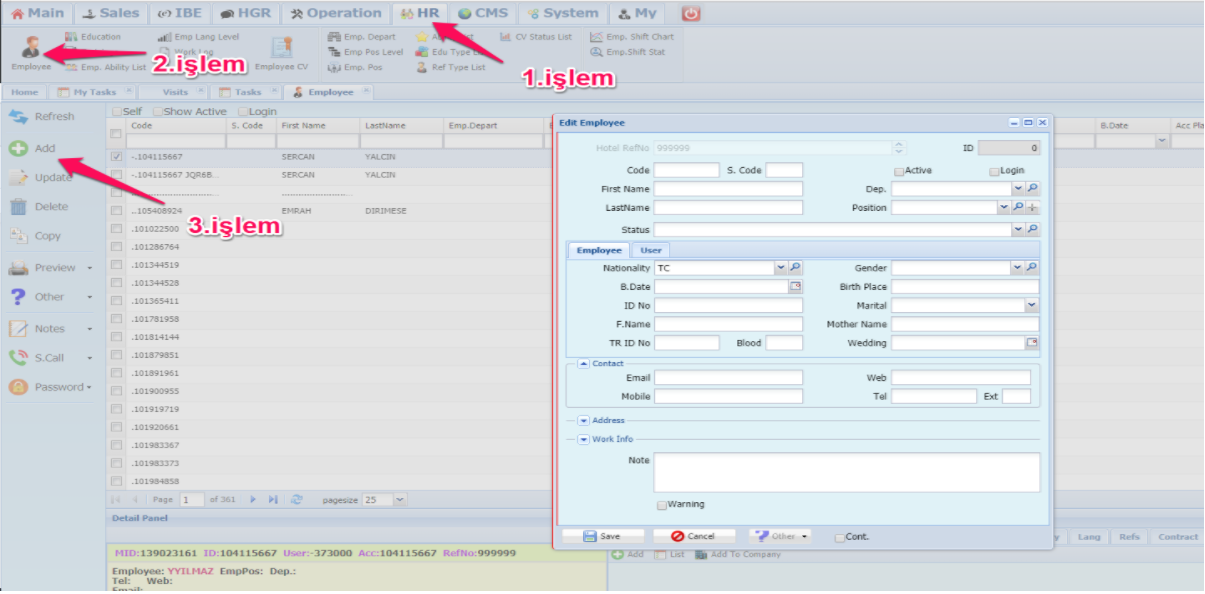Click the plus icon beside Position
The image size is (1205, 594).
[x=1033, y=208]
